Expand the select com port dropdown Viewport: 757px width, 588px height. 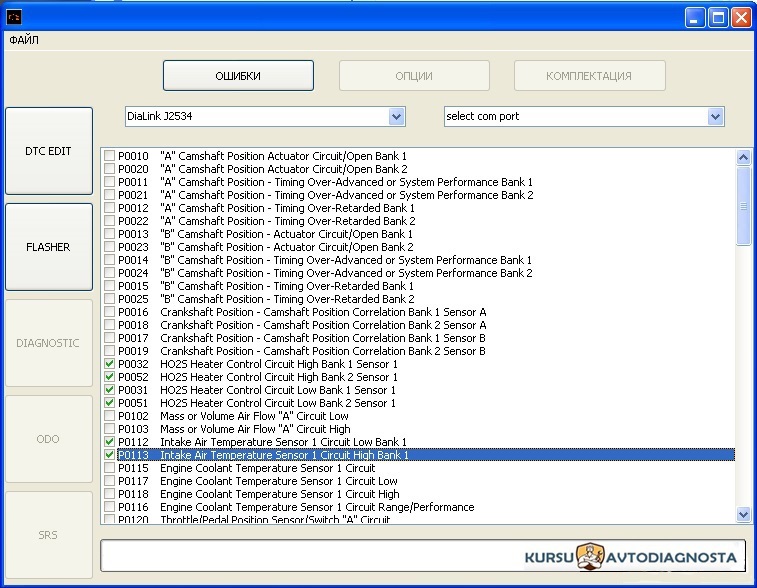[715, 116]
